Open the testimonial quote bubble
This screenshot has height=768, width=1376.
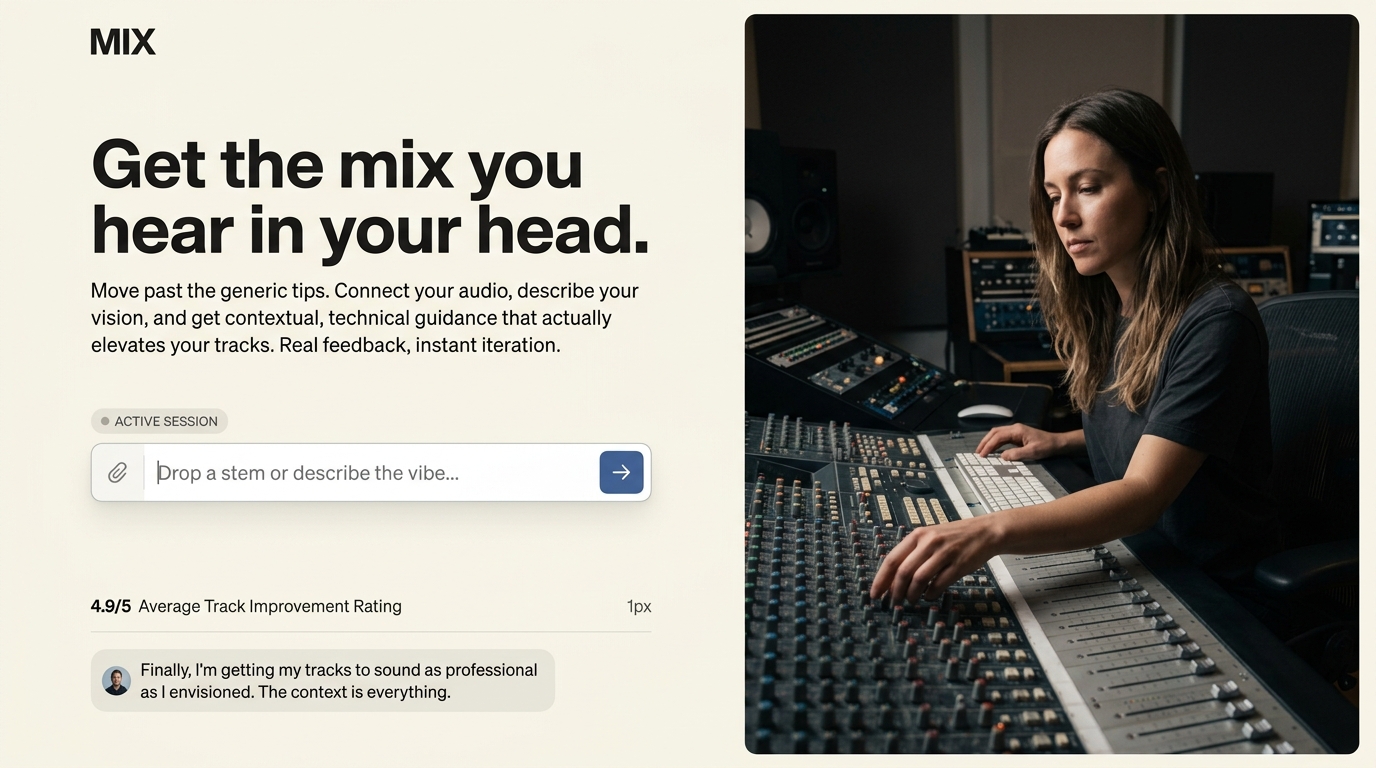click(x=338, y=681)
